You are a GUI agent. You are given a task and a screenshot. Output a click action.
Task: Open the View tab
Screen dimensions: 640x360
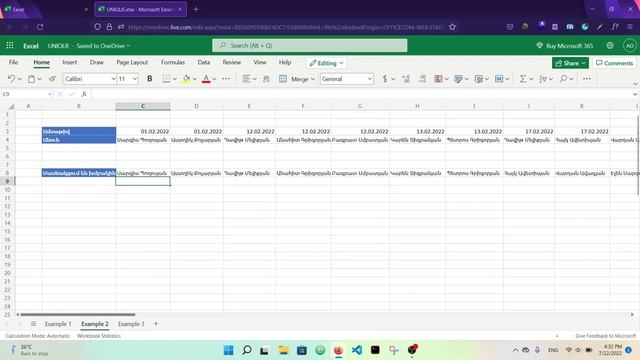[x=260, y=62]
